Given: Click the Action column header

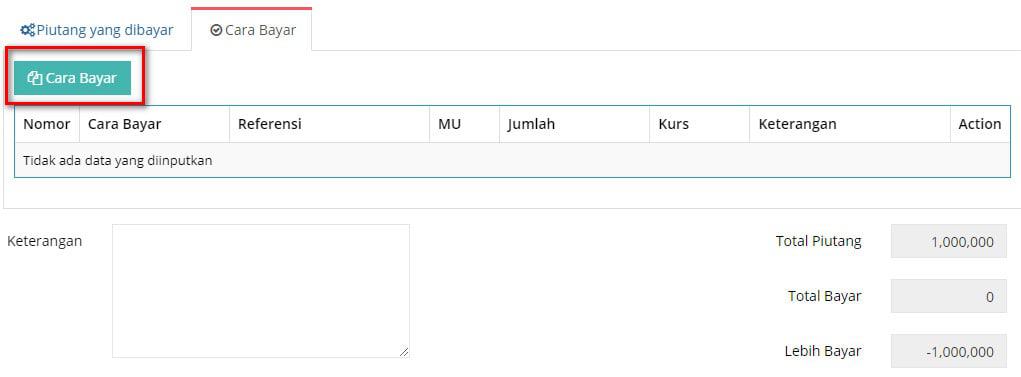Looking at the screenshot, I should 980,124.
